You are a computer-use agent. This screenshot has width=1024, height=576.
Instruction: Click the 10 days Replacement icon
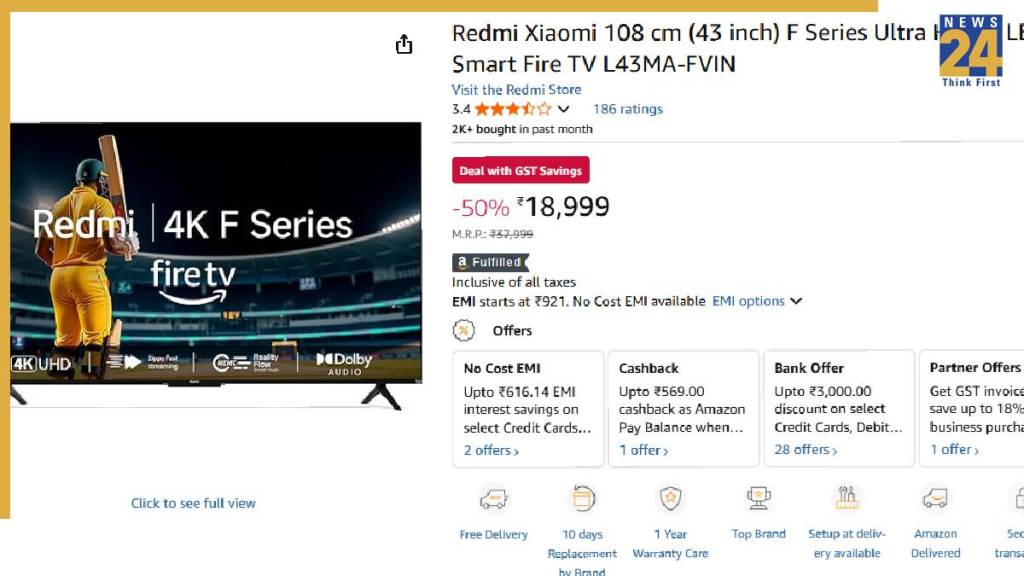583,498
